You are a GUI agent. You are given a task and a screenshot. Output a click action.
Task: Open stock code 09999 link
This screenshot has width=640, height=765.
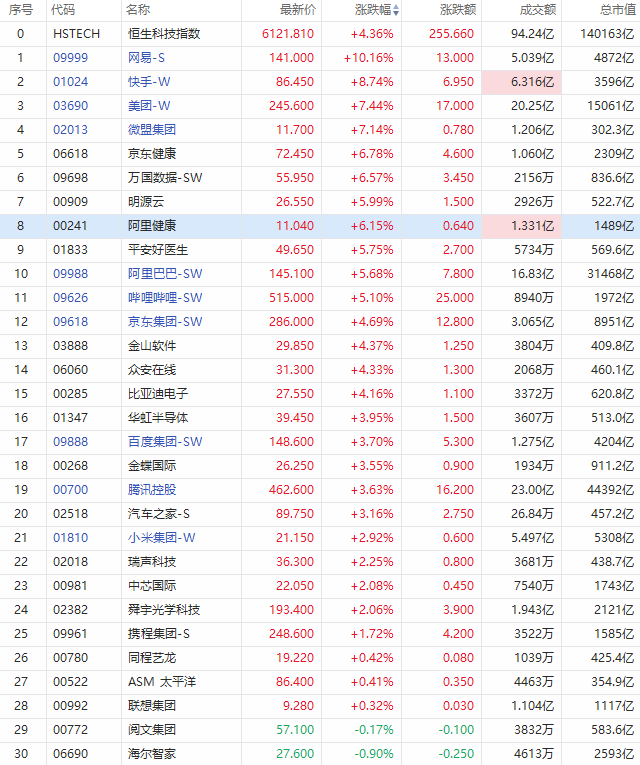pos(70,58)
